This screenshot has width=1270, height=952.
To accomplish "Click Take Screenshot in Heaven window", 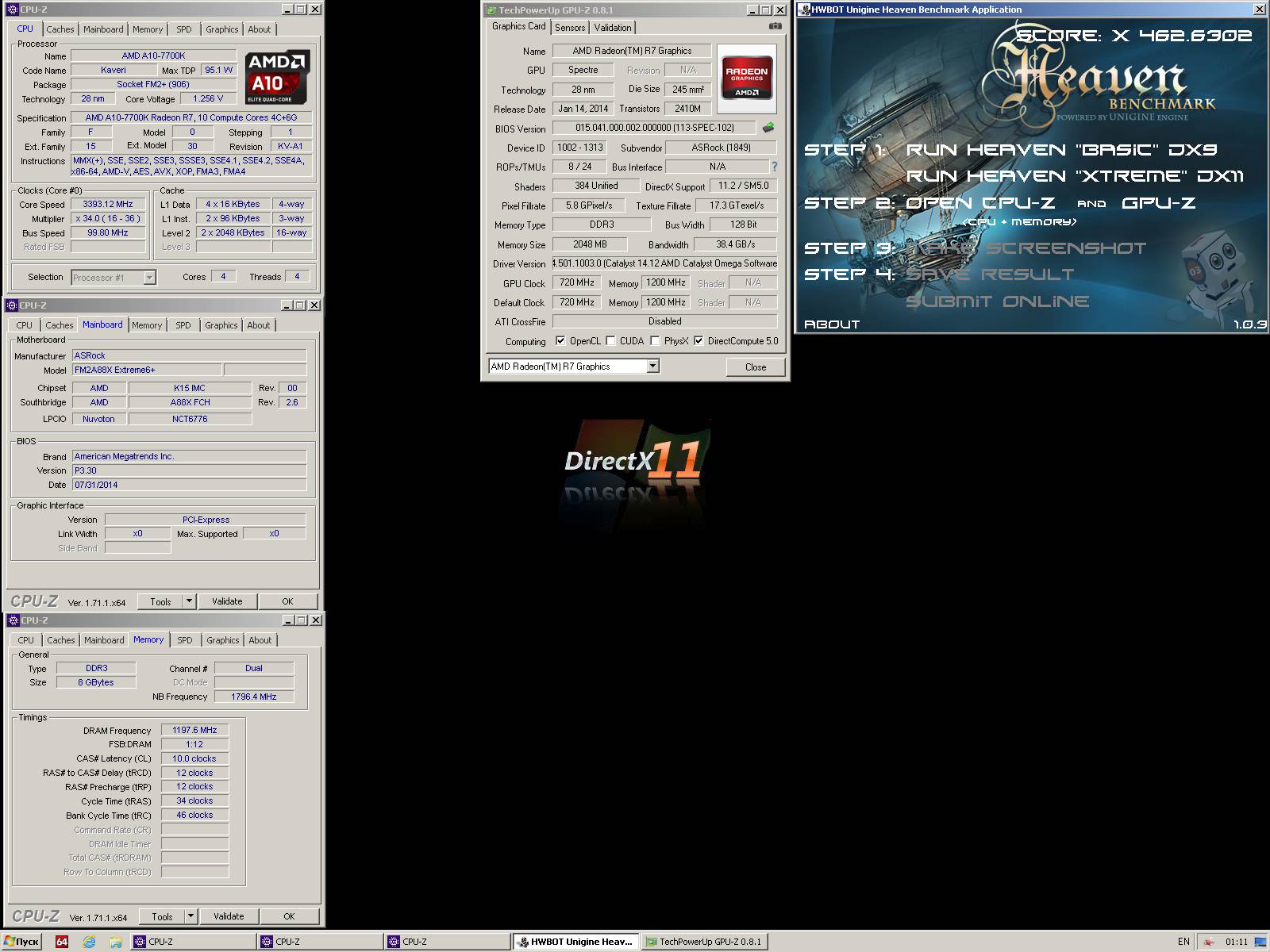I will pos(1026,248).
